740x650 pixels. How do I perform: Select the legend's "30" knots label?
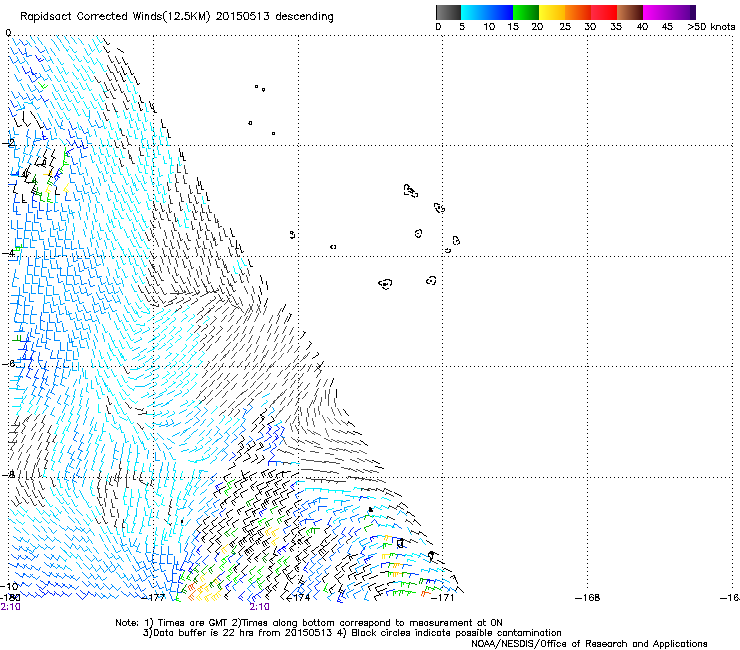pyautogui.click(x=590, y=27)
